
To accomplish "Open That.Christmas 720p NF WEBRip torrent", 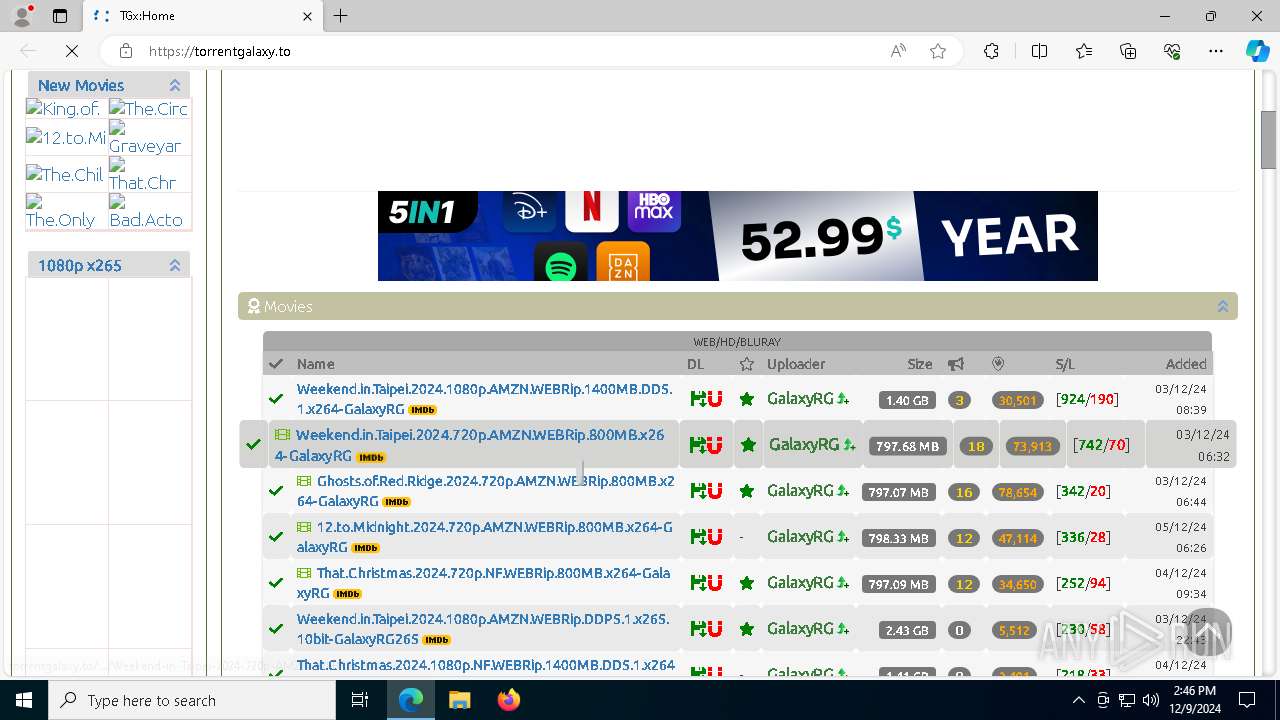I will pos(483,583).
